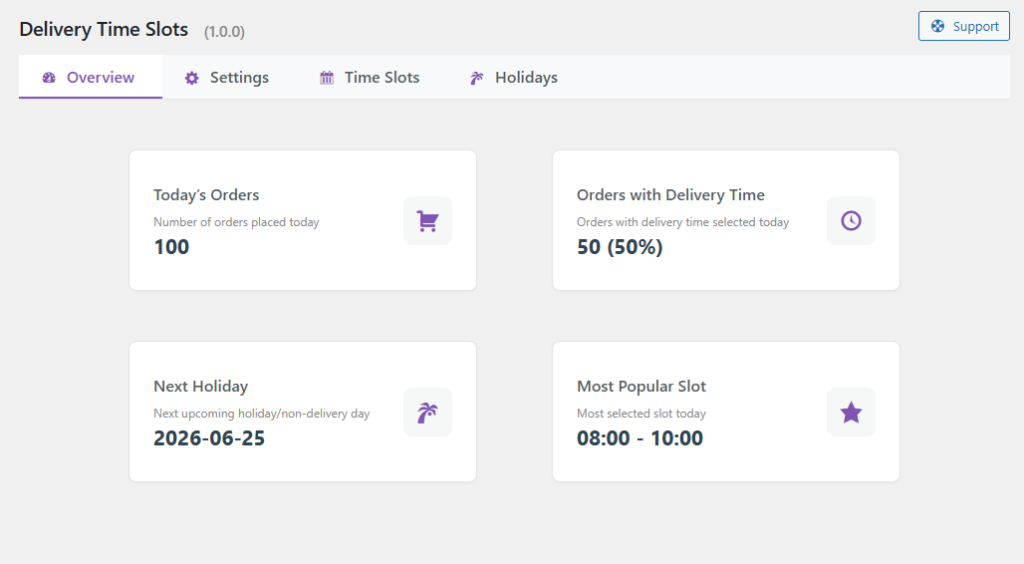Open the Time Slots tab
Image resolution: width=1024 pixels, height=564 pixels.
pos(382,78)
